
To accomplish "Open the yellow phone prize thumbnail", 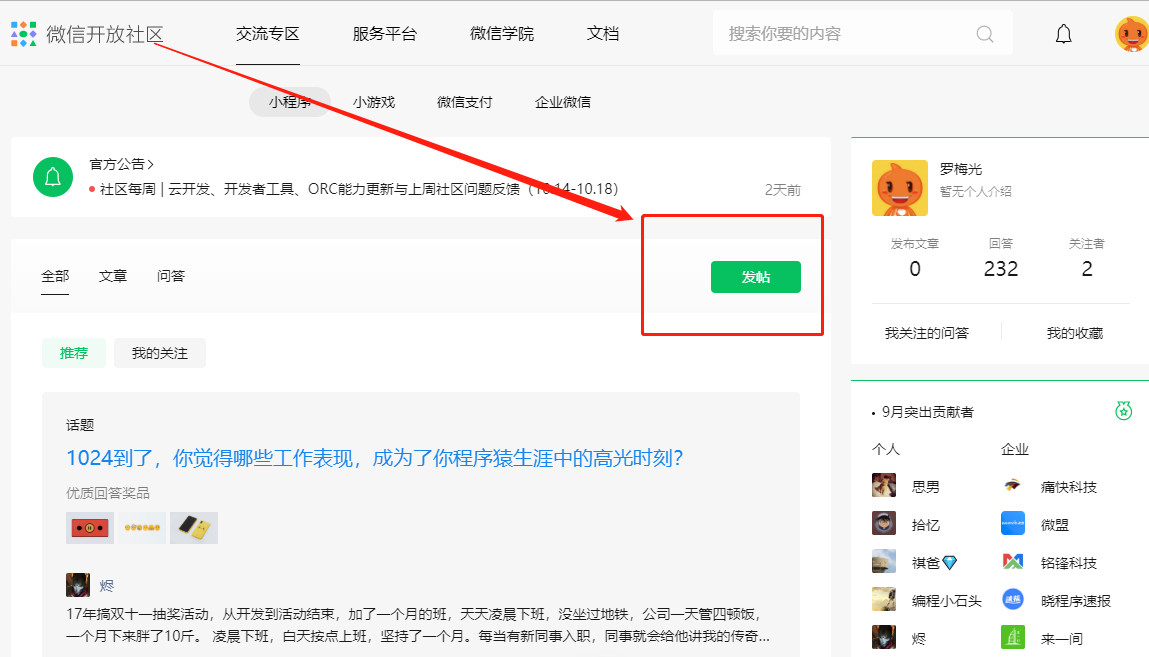I will (x=193, y=527).
